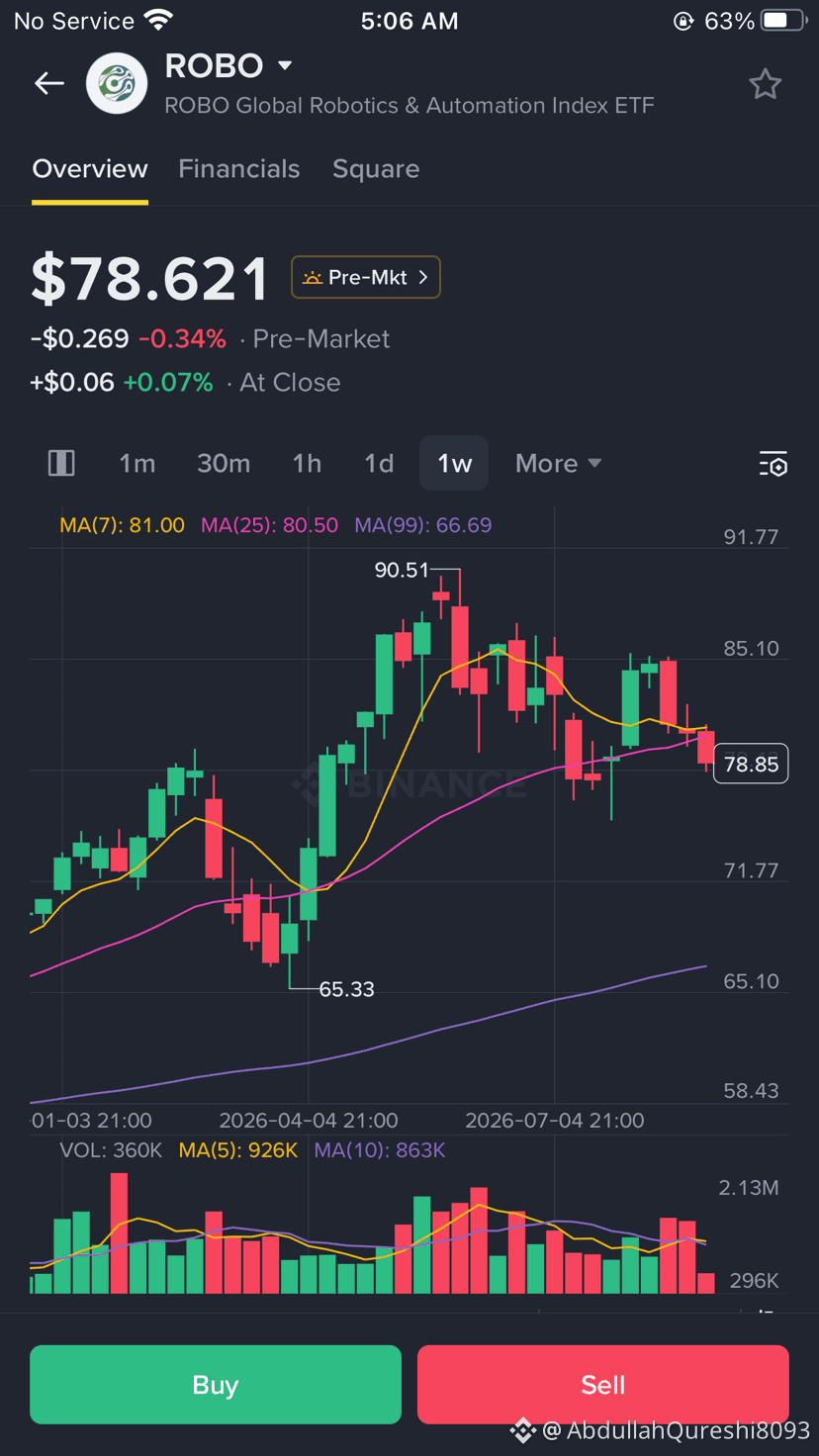Tap the 90.51 high candlestick label
The height and width of the screenshot is (1456, 819).
tap(402, 570)
